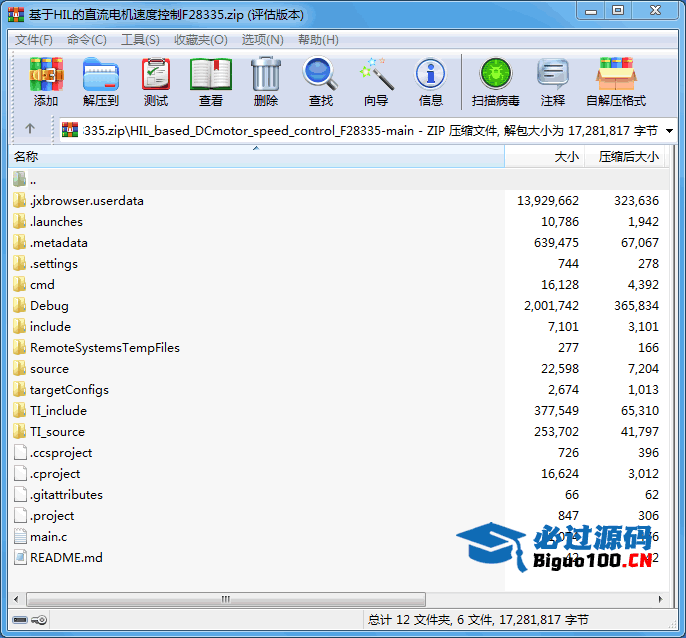Open the Options (选项) menu
This screenshot has width=686, height=638.
pyautogui.click(x=262, y=40)
